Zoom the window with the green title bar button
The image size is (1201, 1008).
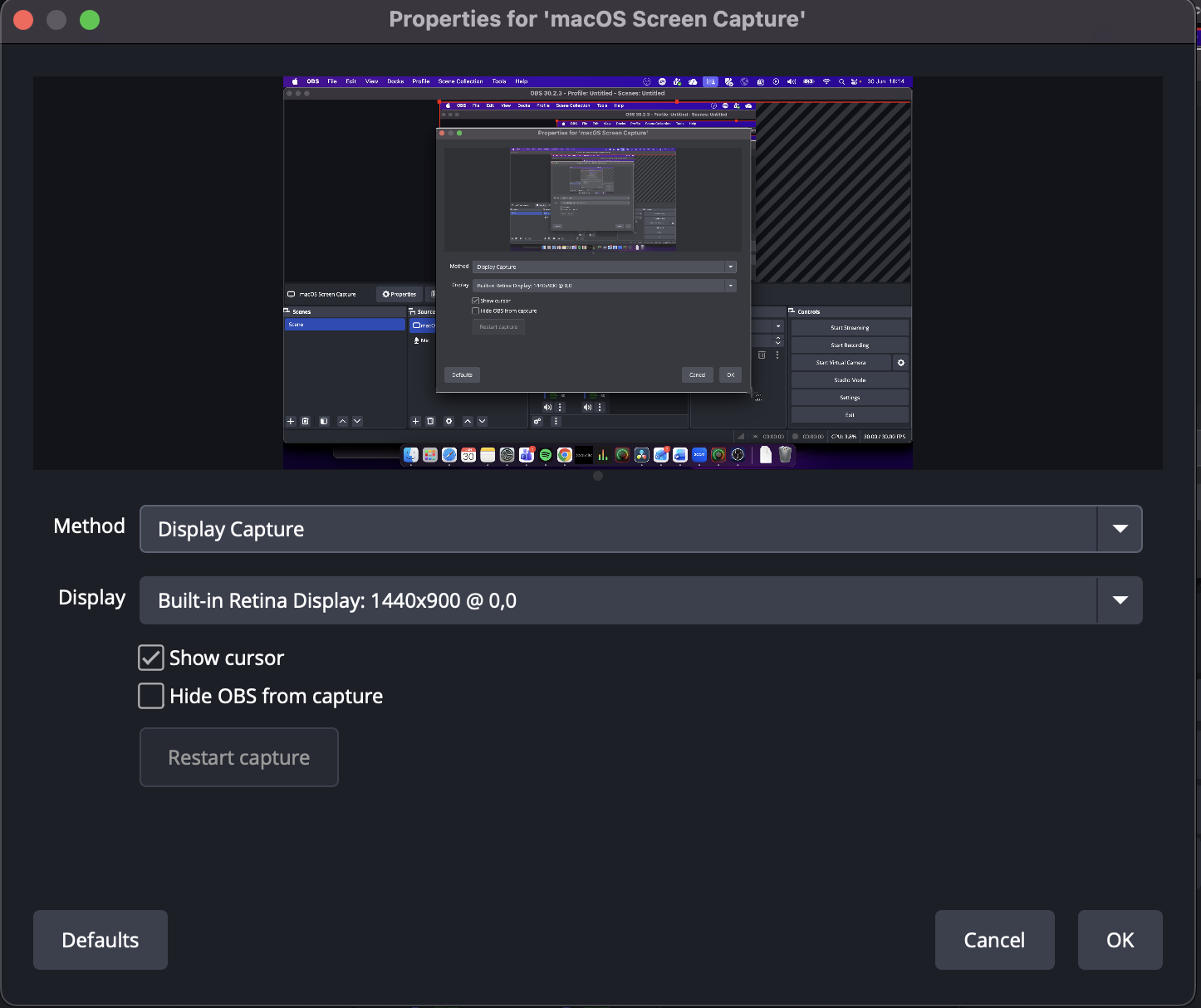coord(90,20)
